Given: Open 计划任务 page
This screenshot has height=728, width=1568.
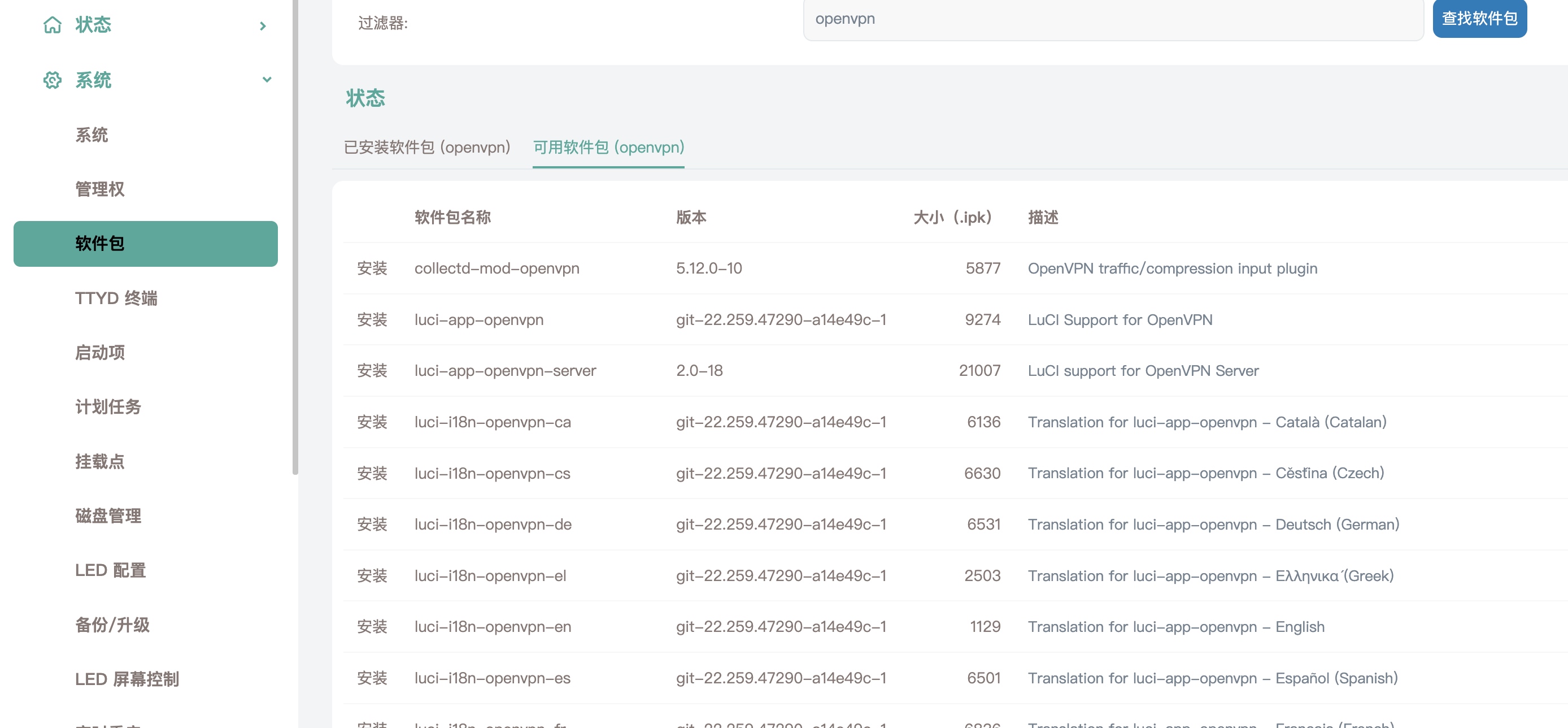Looking at the screenshot, I should [x=108, y=406].
